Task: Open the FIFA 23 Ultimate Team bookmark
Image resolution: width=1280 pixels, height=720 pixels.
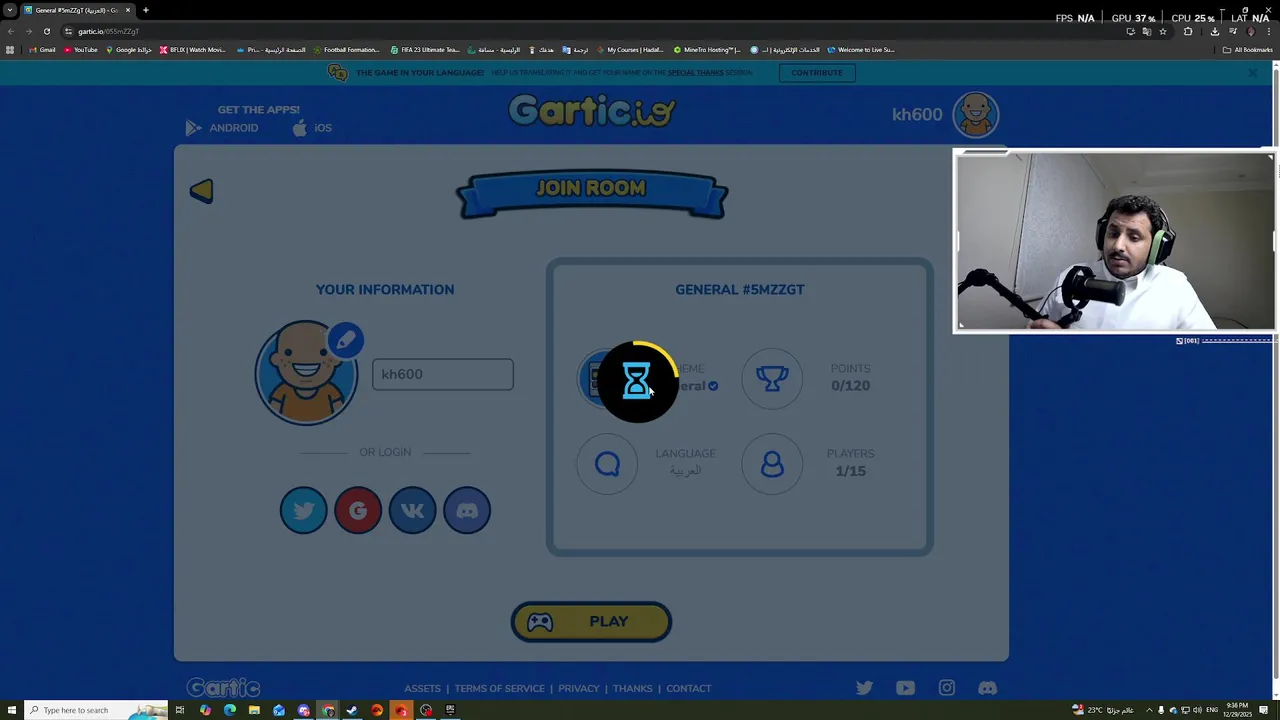Action: 425,50
